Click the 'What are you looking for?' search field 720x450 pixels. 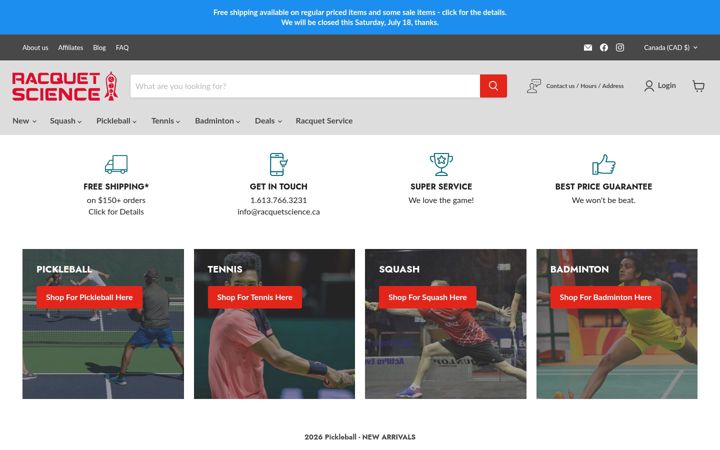(305, 86)
